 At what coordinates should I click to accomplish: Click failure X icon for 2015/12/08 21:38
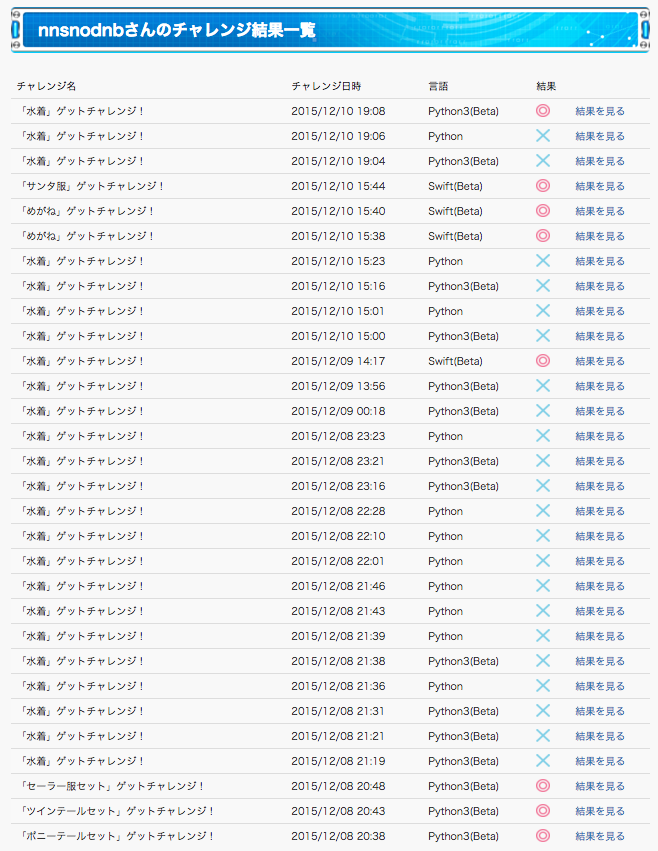pyautogui.click(x=543, y=661)
